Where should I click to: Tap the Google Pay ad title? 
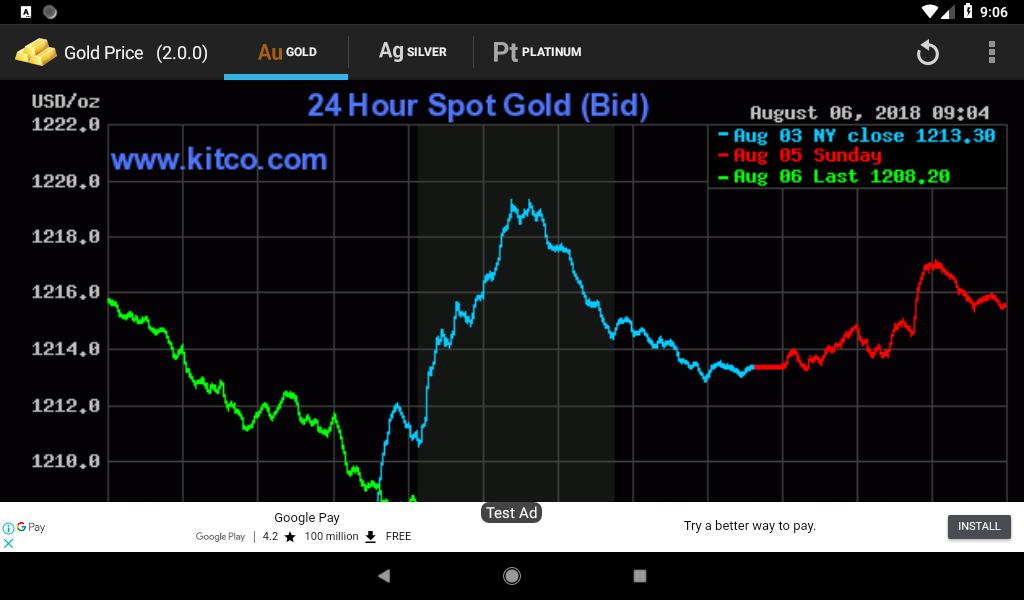(x=307, y=518)
